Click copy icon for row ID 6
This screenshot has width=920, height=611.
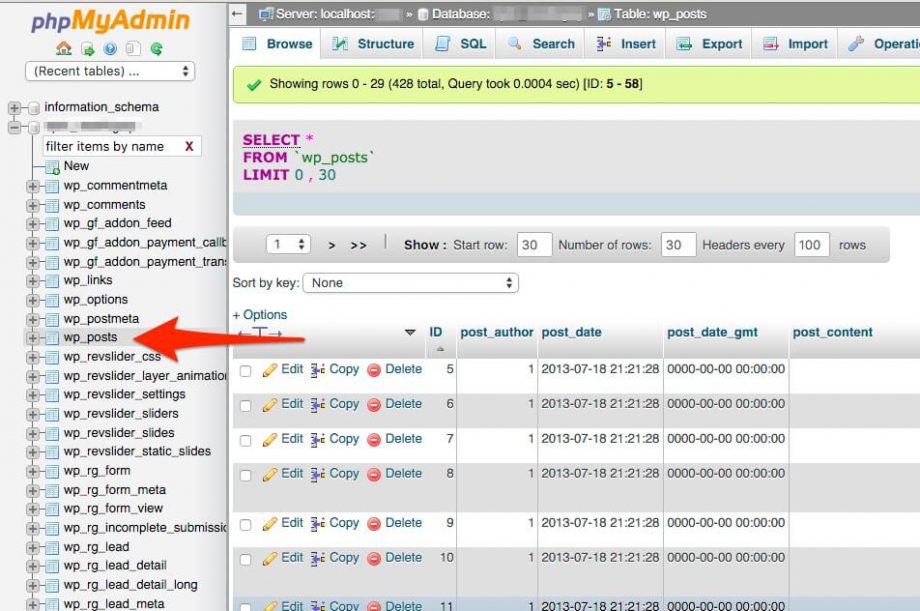pyautogui.click(x=317, y=404)
